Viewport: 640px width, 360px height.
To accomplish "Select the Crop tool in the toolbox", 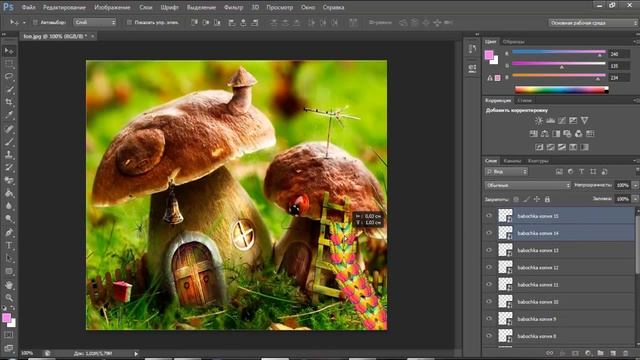I will pyautogui.click(x=9, y=102).
